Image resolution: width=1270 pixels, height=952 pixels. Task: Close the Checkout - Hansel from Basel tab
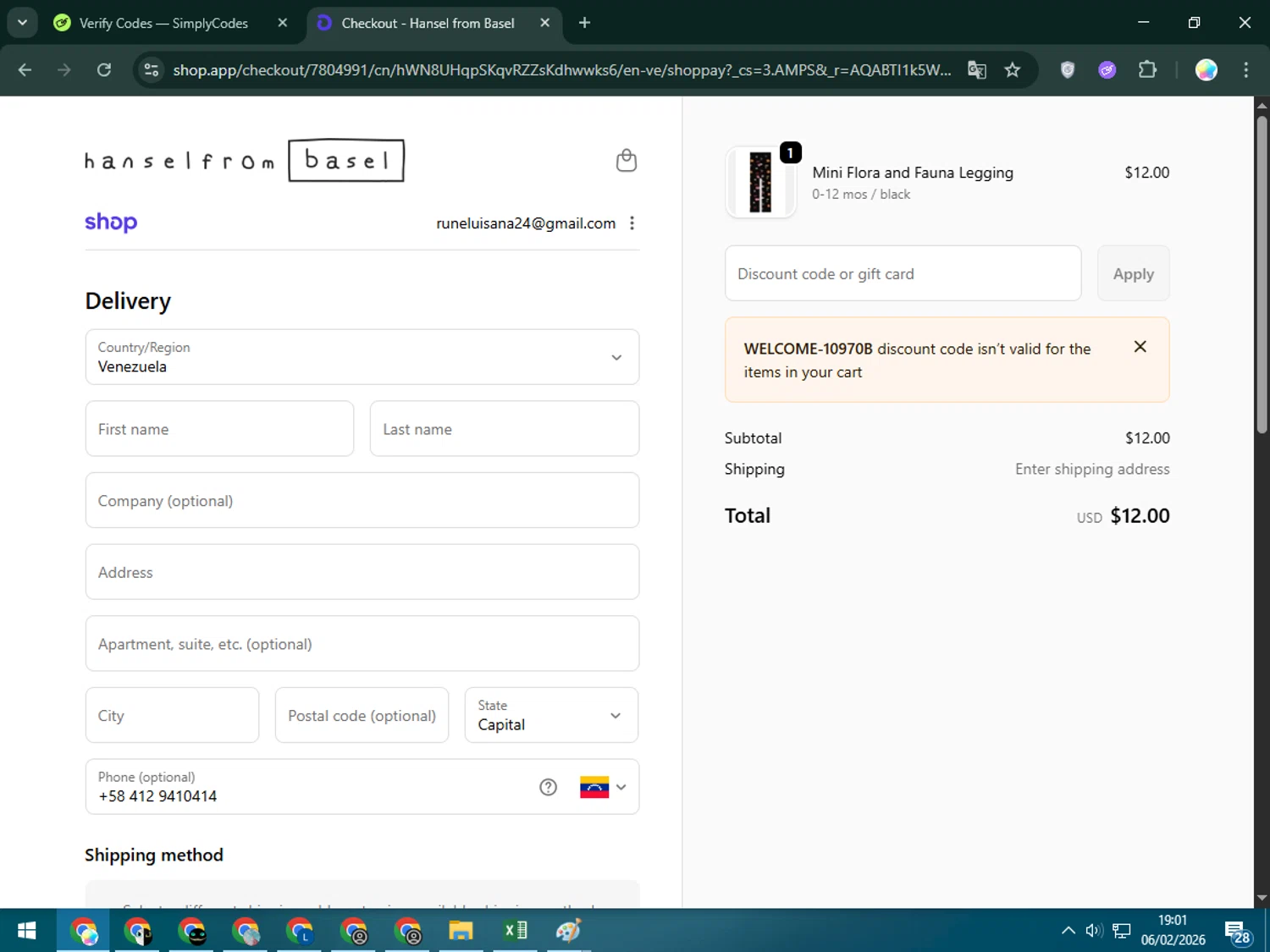point(545,23)
